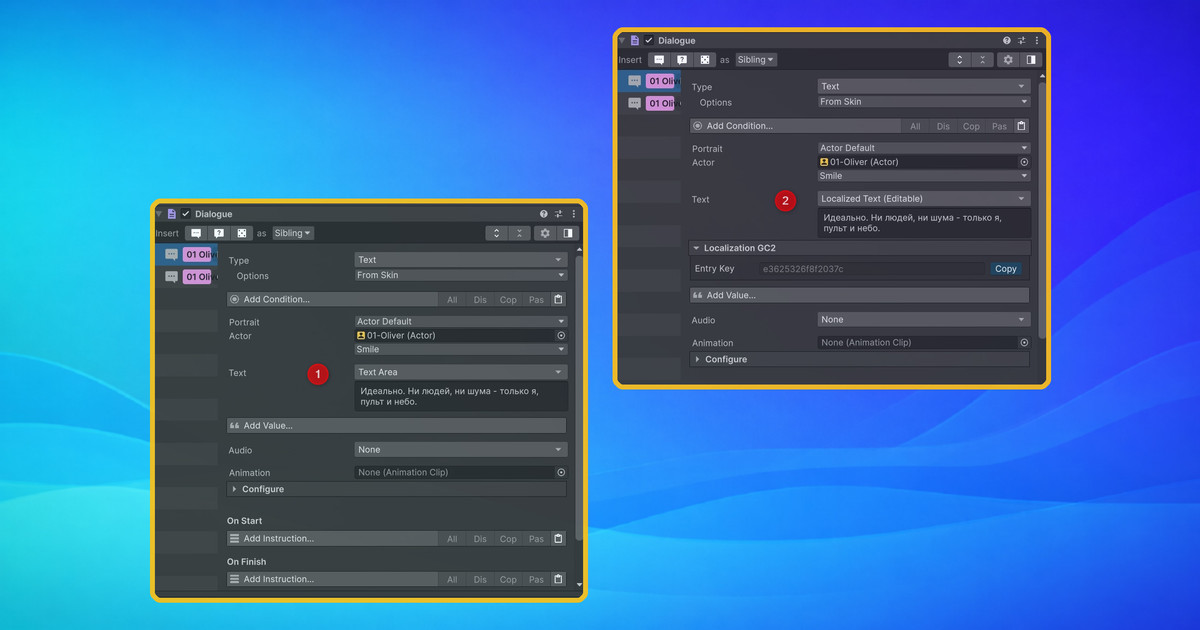The width and height of the screenshot is (1200, 630).
Task: Open Localized Text (Editable) dropdown
Action: click(x=924, y=199)
